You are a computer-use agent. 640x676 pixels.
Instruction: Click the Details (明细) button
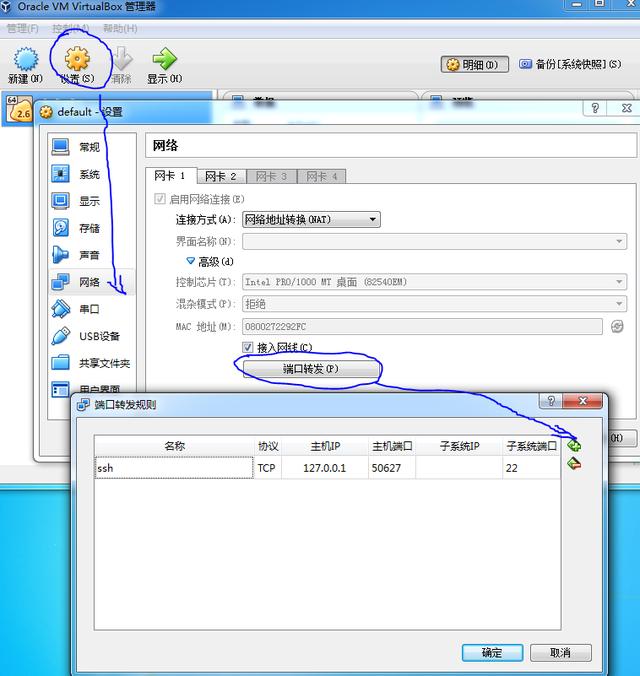pyautogui.click(x=474, y=65)
